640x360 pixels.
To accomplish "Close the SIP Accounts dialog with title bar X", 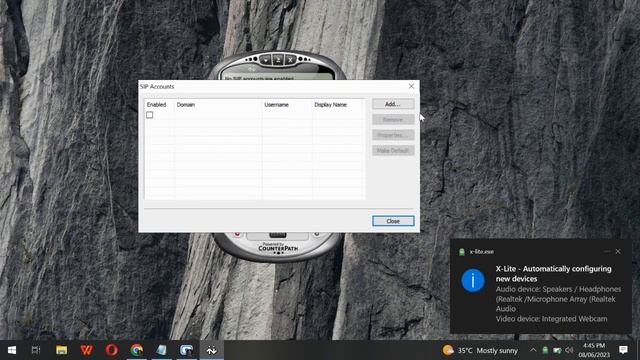I will pos(411,86).
